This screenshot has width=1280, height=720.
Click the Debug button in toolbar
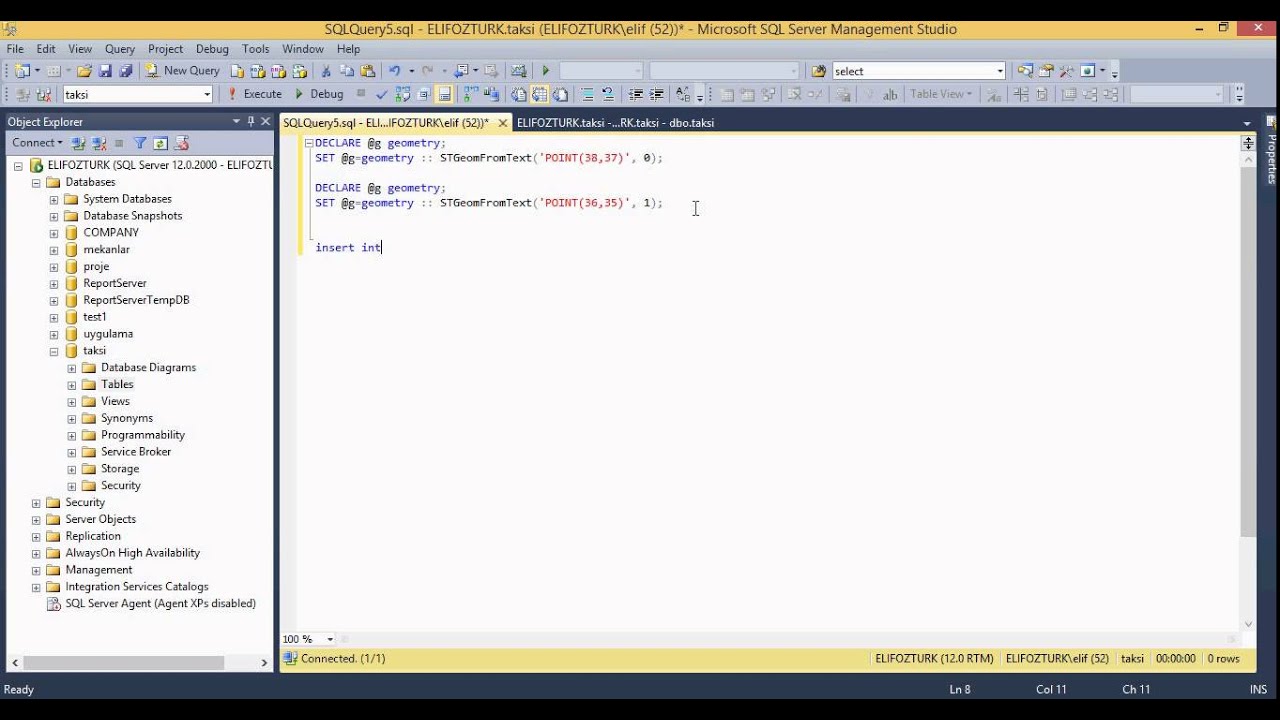[x=318, y=94]
